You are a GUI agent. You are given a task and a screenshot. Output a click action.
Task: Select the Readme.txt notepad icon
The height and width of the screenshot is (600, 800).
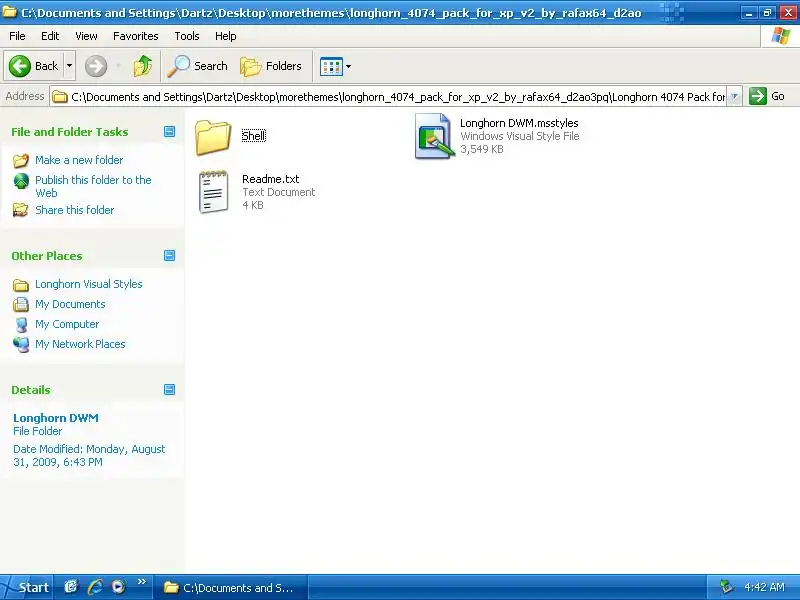coord(213,192)
